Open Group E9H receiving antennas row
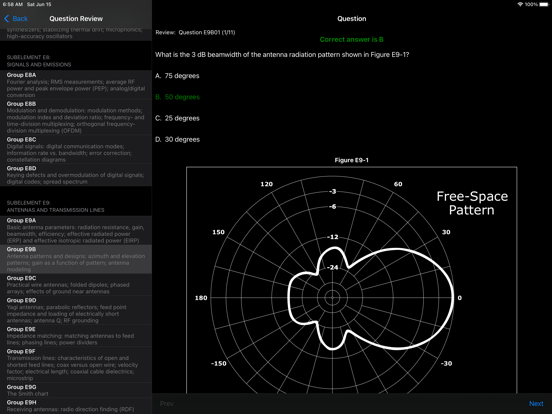This screenshot has width=552, height=414. pos(76,406)
